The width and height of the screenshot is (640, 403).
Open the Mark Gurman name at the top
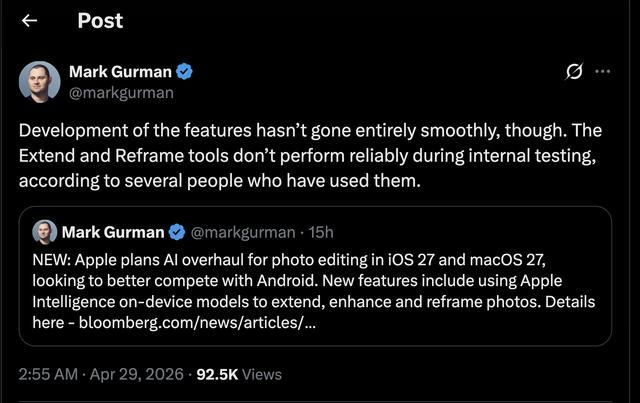coord(121,71)
